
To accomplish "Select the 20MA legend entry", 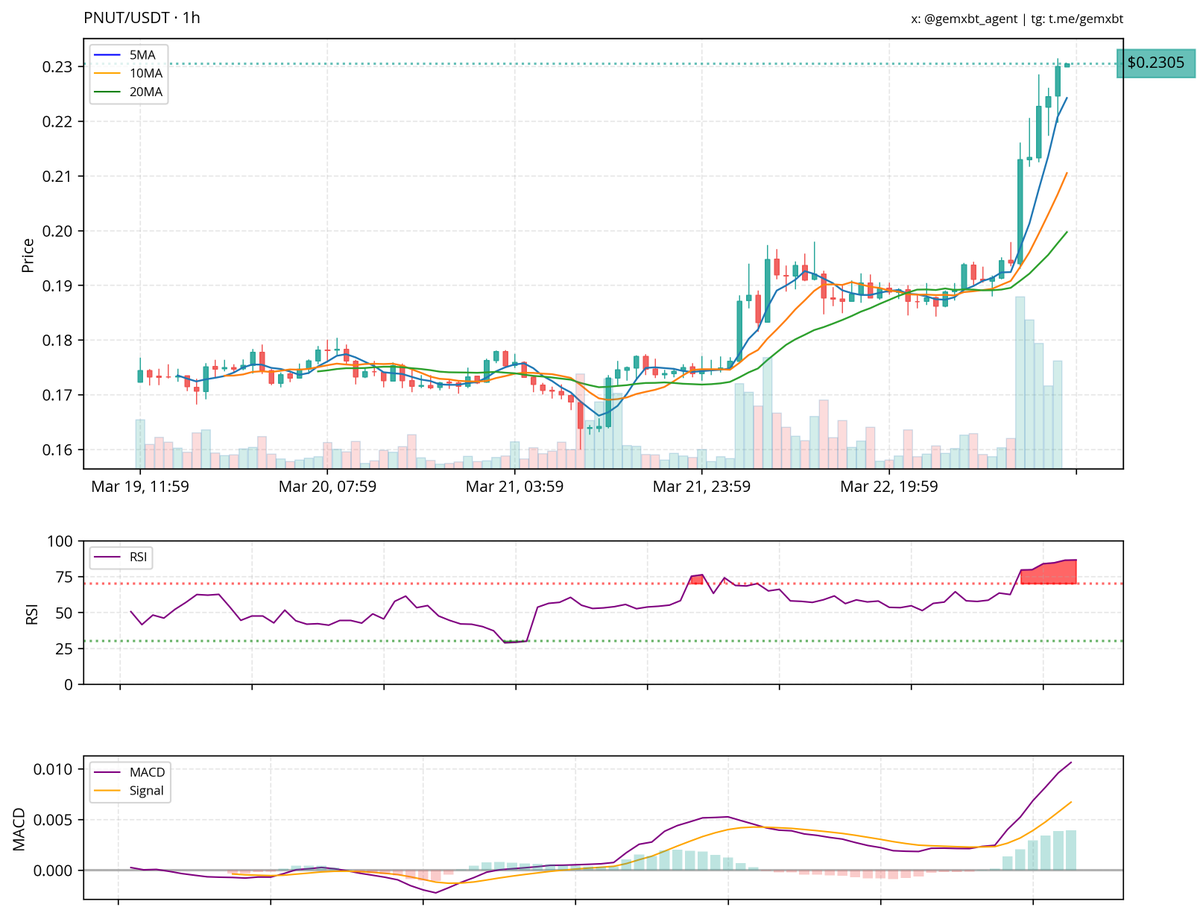I will coord(133,89).
